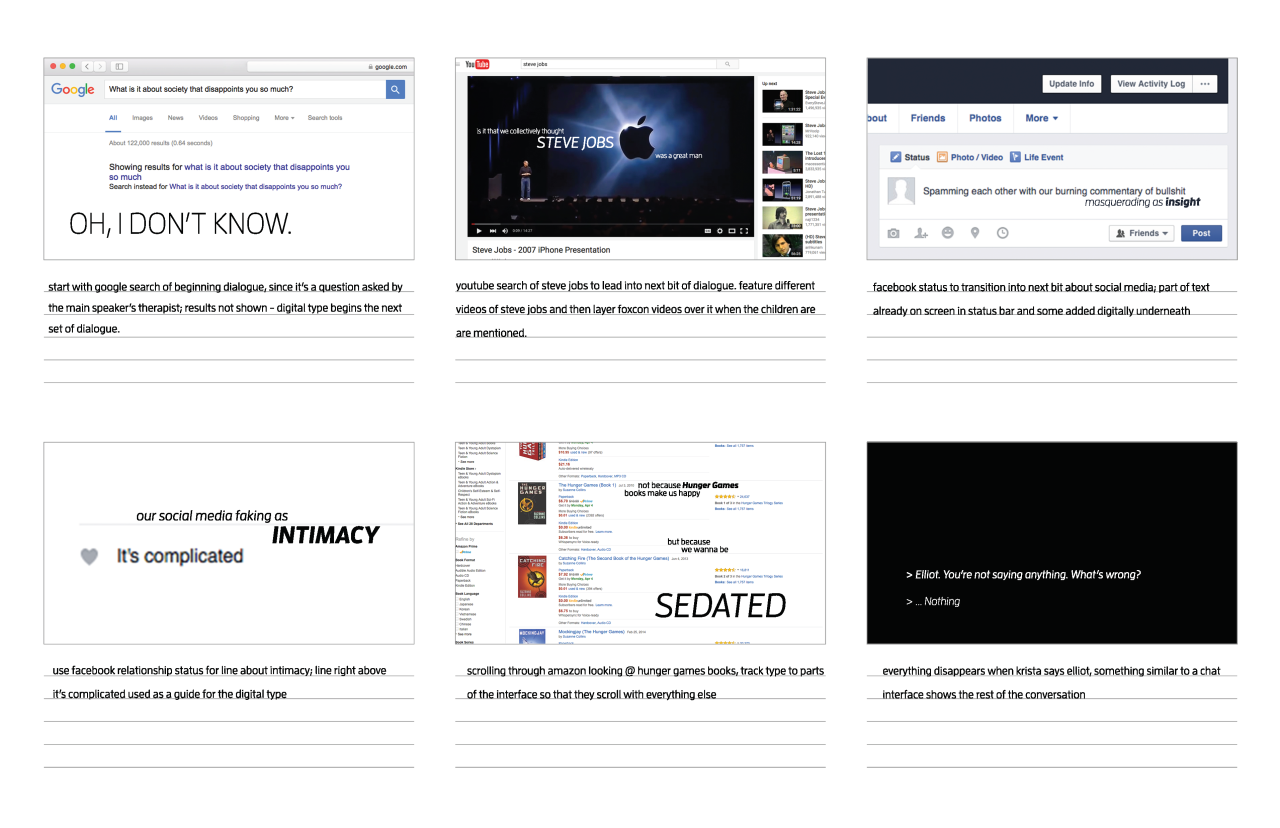Screen dimensions: 1280x828
Task: Switch YouTube player to theater mode
Action: coord(732,231)
